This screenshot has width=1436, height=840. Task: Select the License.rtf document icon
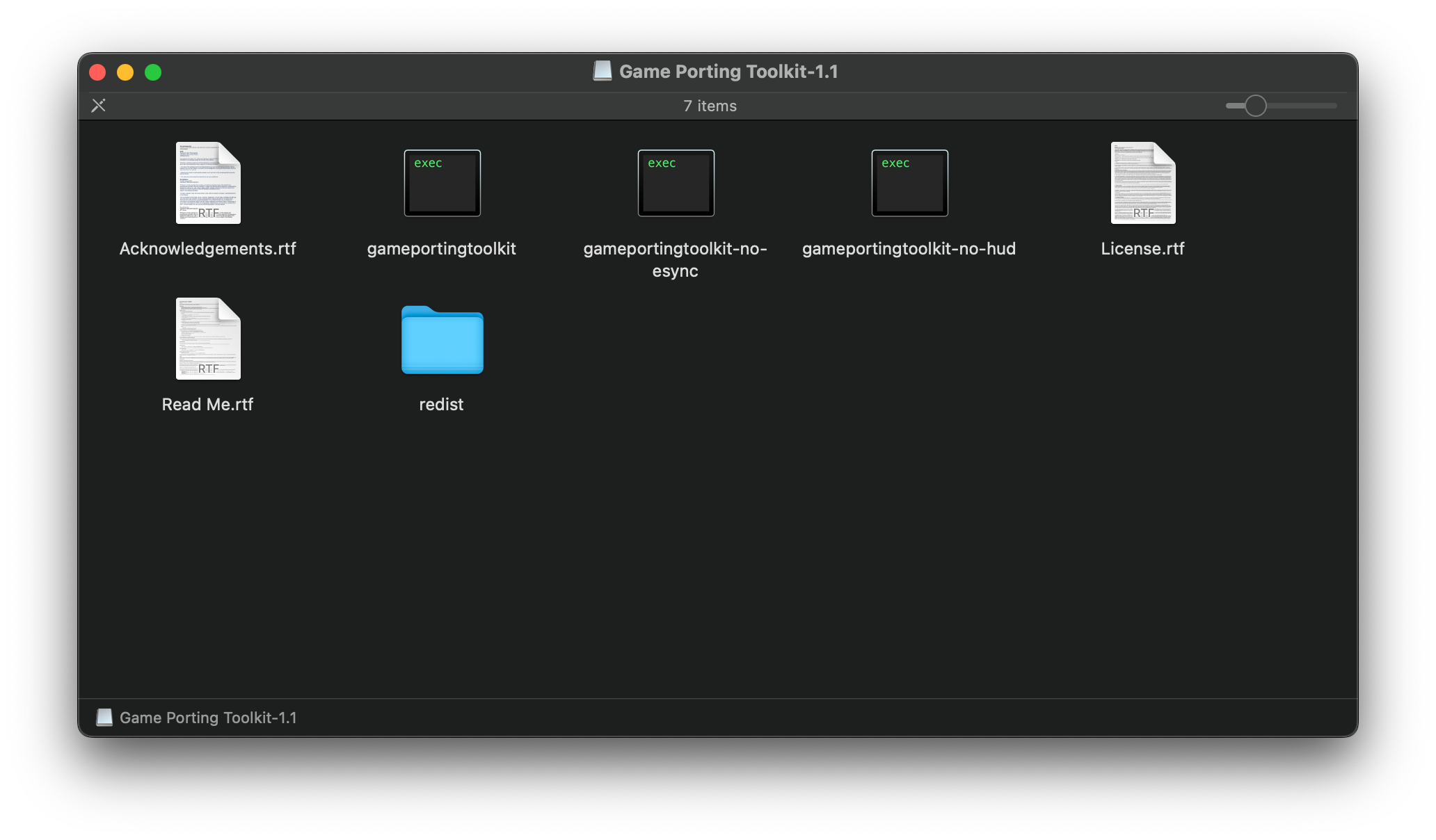point(1142,183)
